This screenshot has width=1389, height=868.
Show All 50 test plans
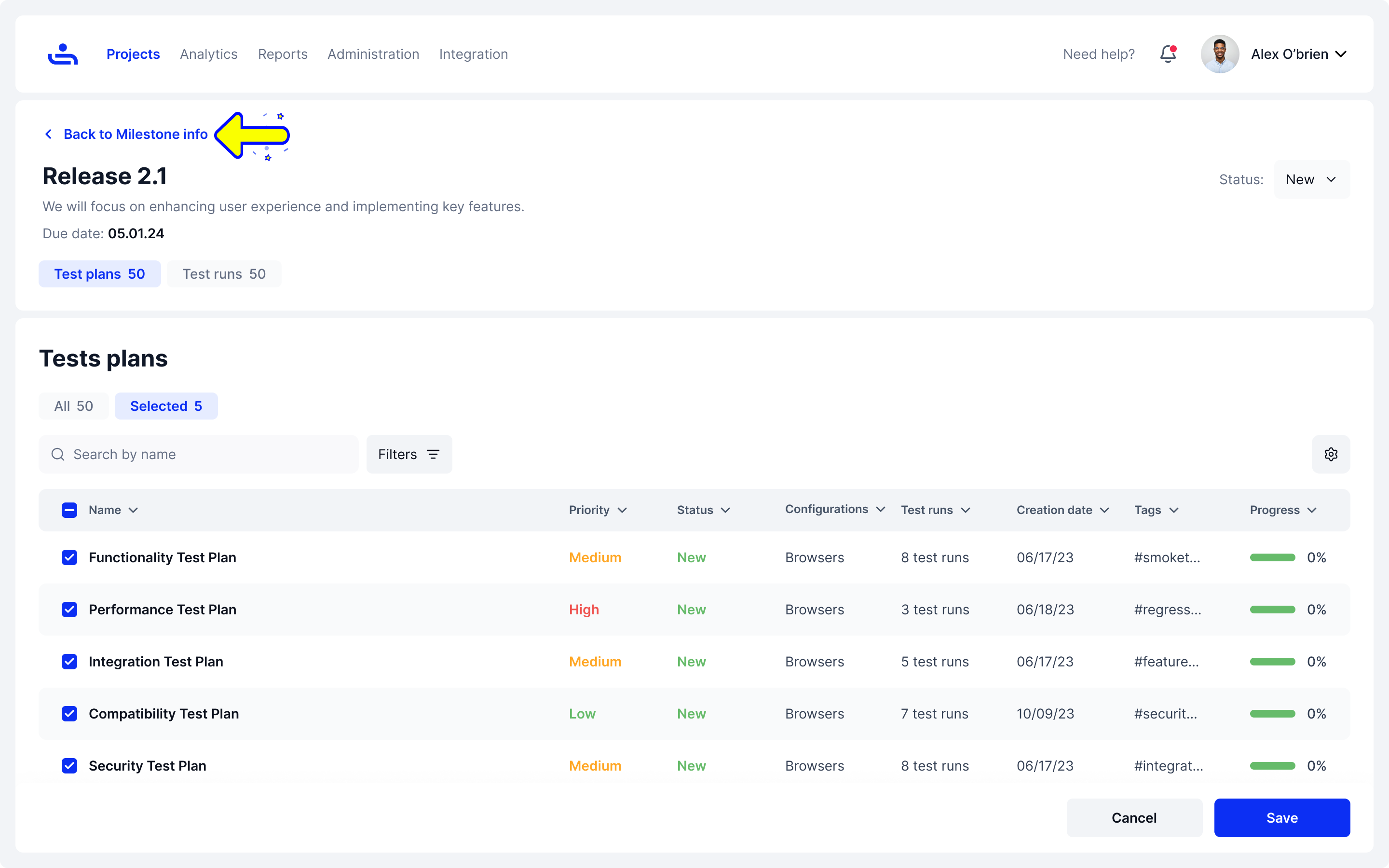(x=73, y=406)
